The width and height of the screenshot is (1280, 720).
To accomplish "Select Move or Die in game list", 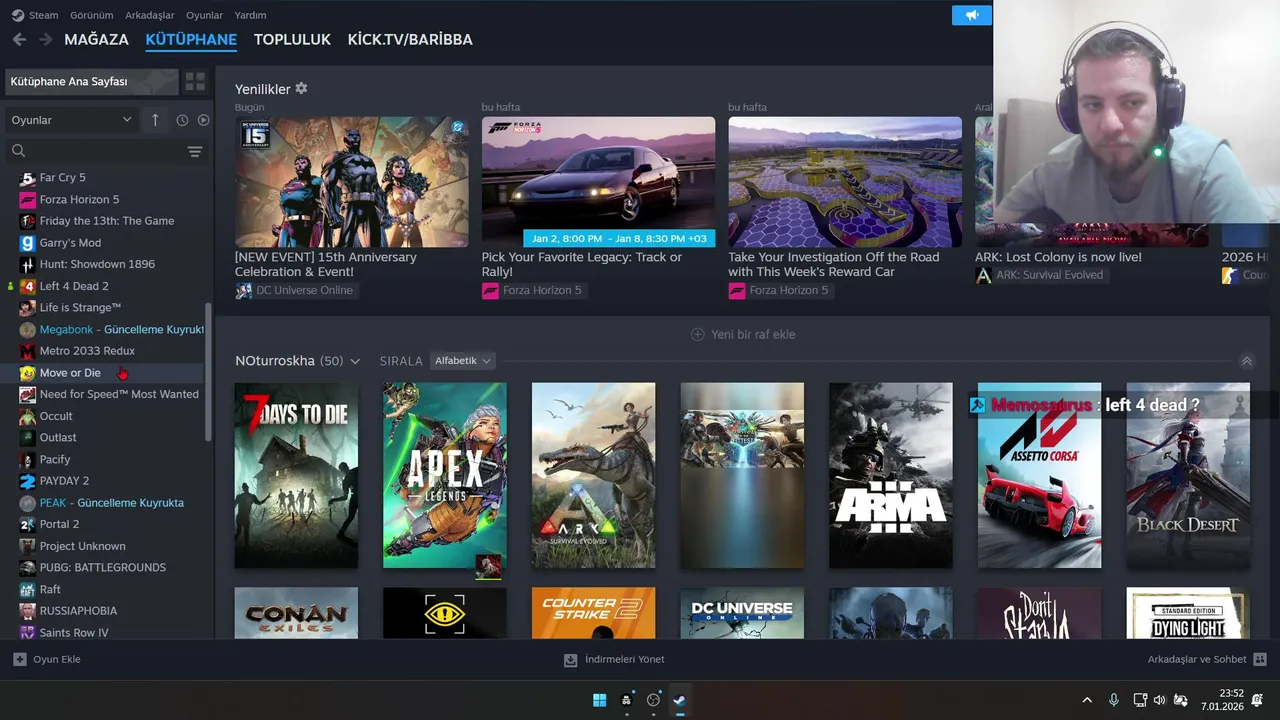I will click(106, 373).
